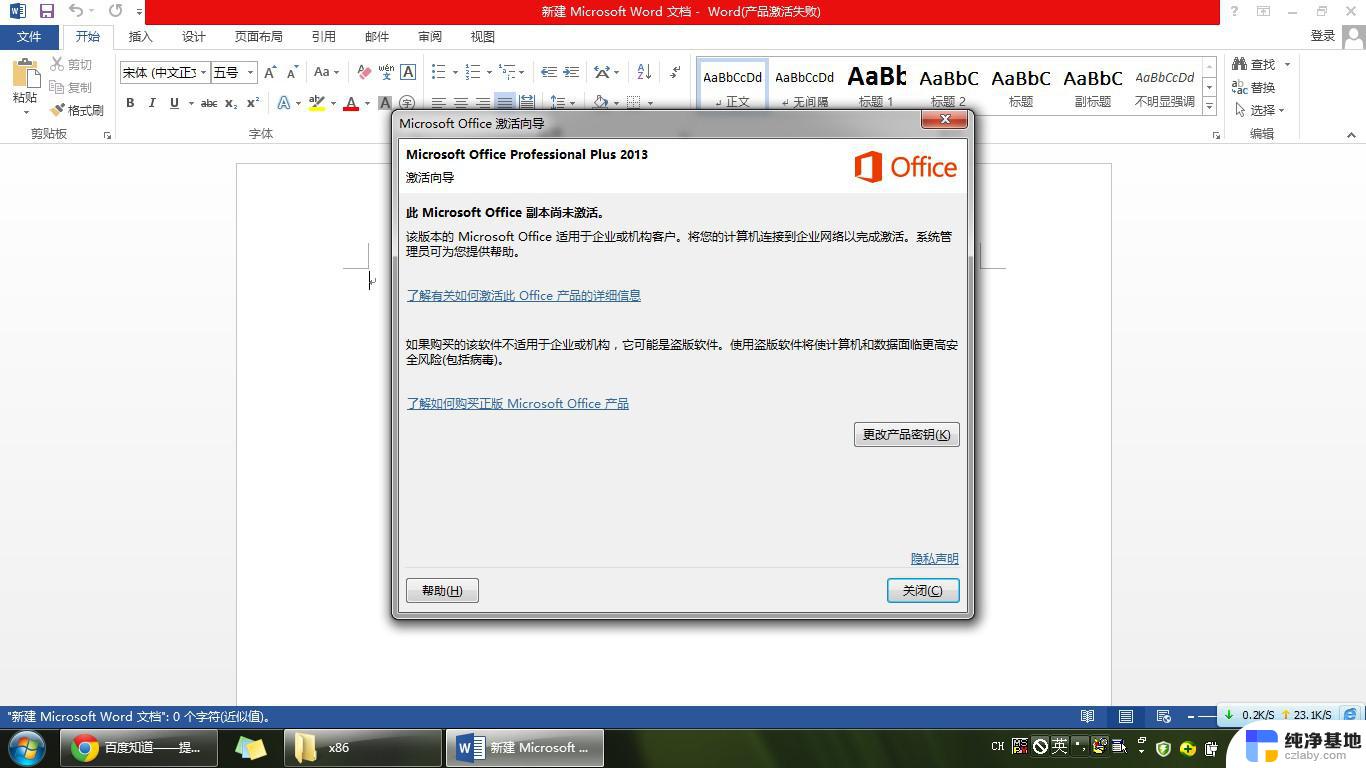Click the Increase Indent icon
Screen dimensions: 1366x768
(571, 72)
